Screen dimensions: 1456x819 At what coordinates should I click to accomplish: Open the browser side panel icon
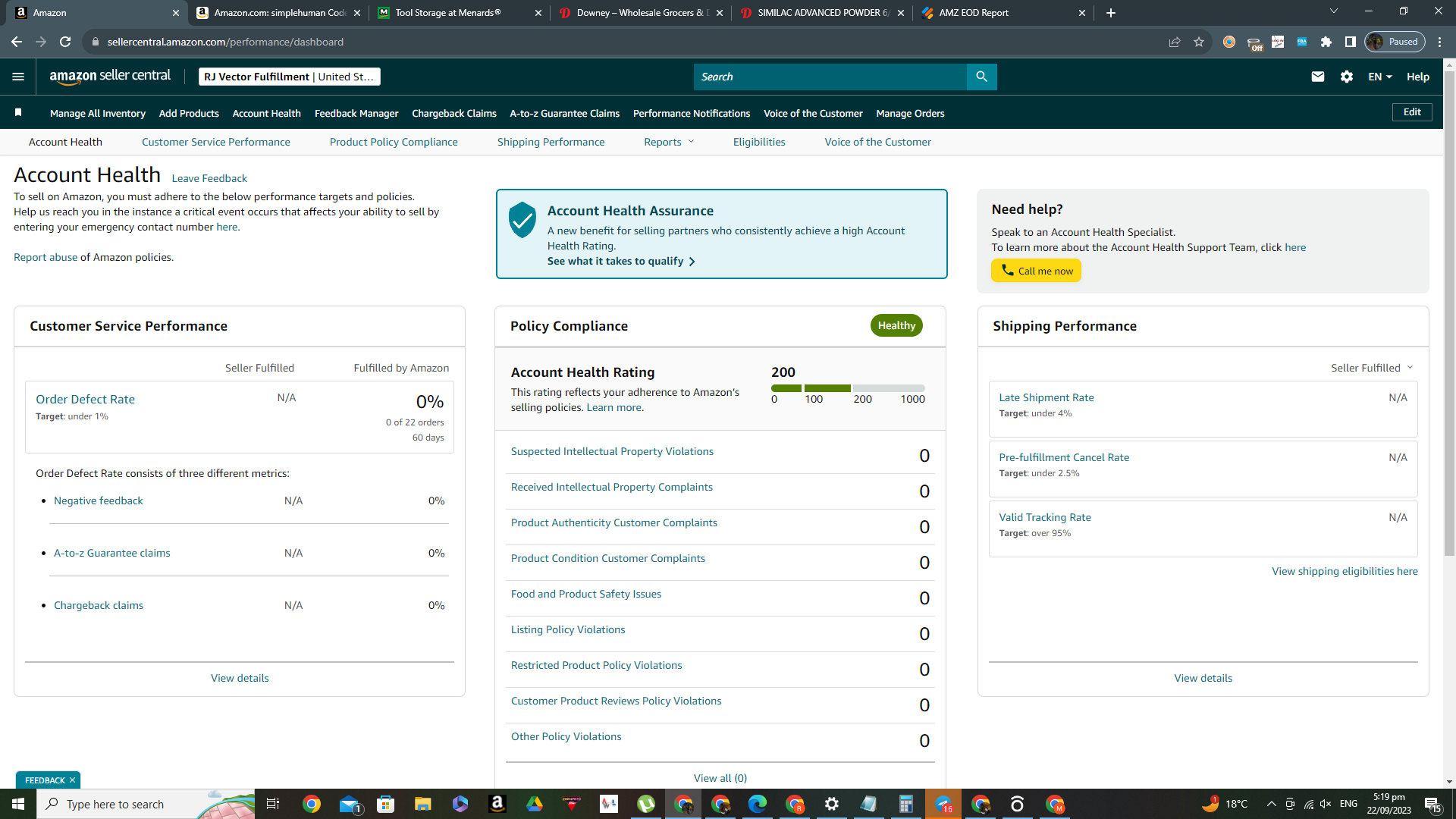tap(1351, 42)
